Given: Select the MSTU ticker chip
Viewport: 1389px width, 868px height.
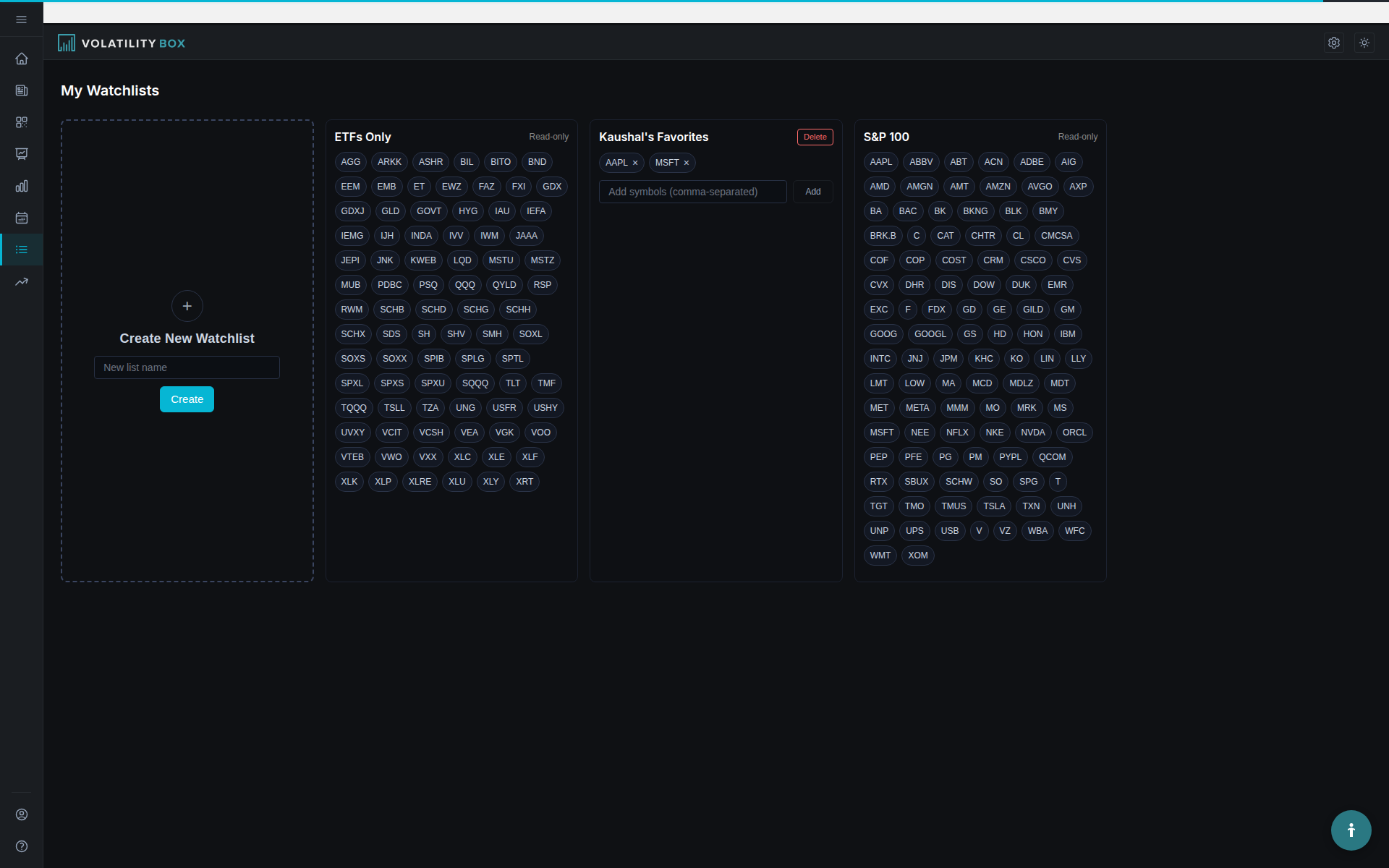Looking at the screenshot, I should 501,260.
